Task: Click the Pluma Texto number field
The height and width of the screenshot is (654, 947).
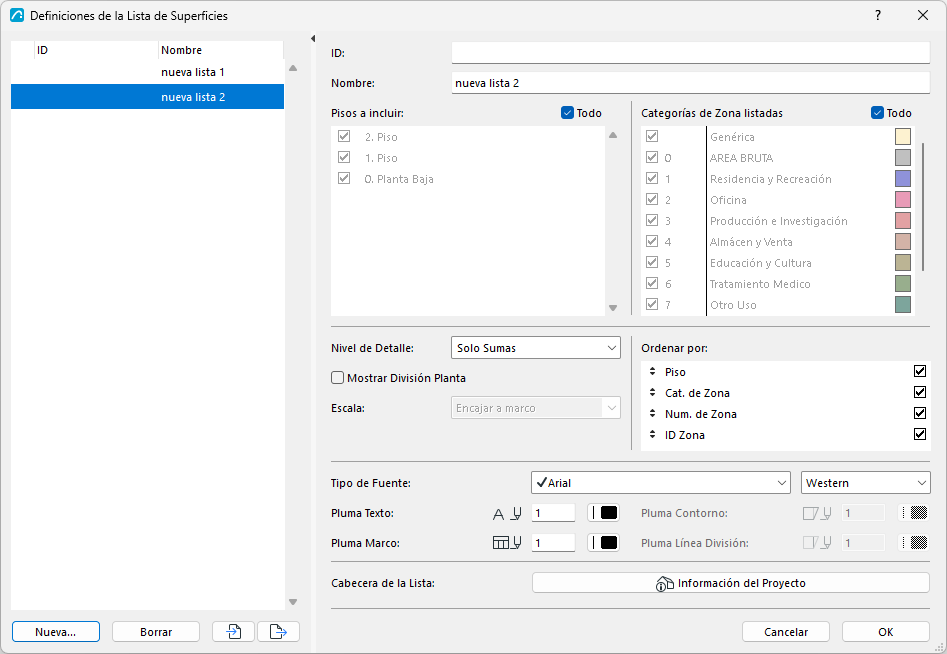Action: pos(553,513)
